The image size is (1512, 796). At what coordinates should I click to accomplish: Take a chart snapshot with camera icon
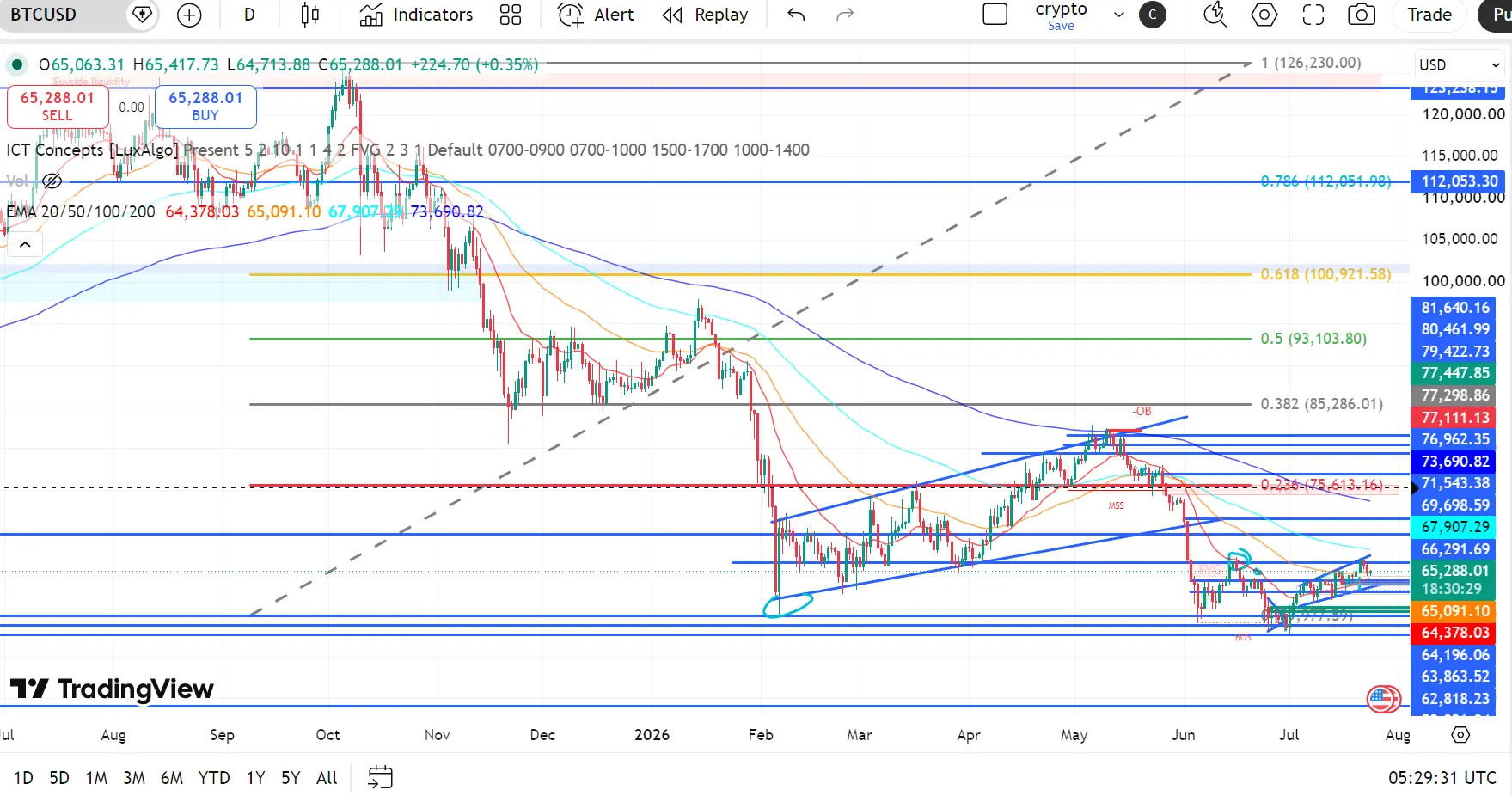coord(1362,15)
